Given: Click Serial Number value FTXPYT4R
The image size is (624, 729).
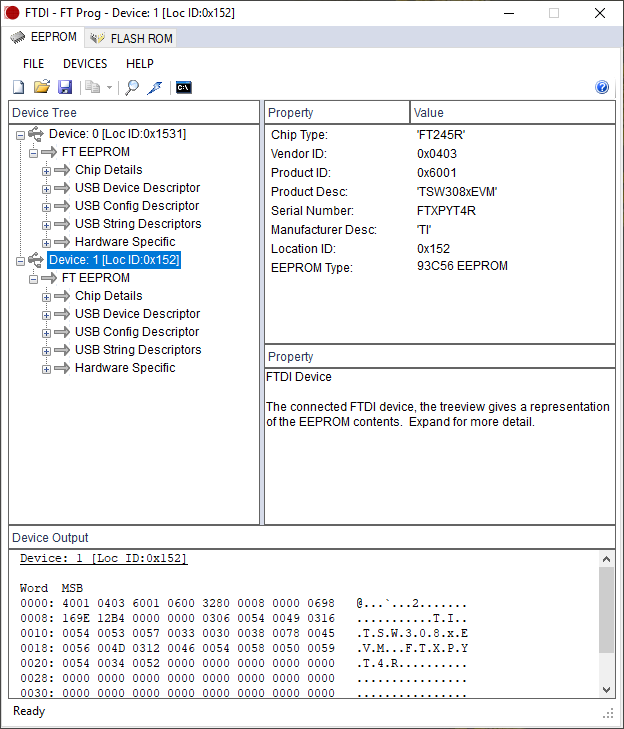Looking at the screenshot, I should click(446, 211).
